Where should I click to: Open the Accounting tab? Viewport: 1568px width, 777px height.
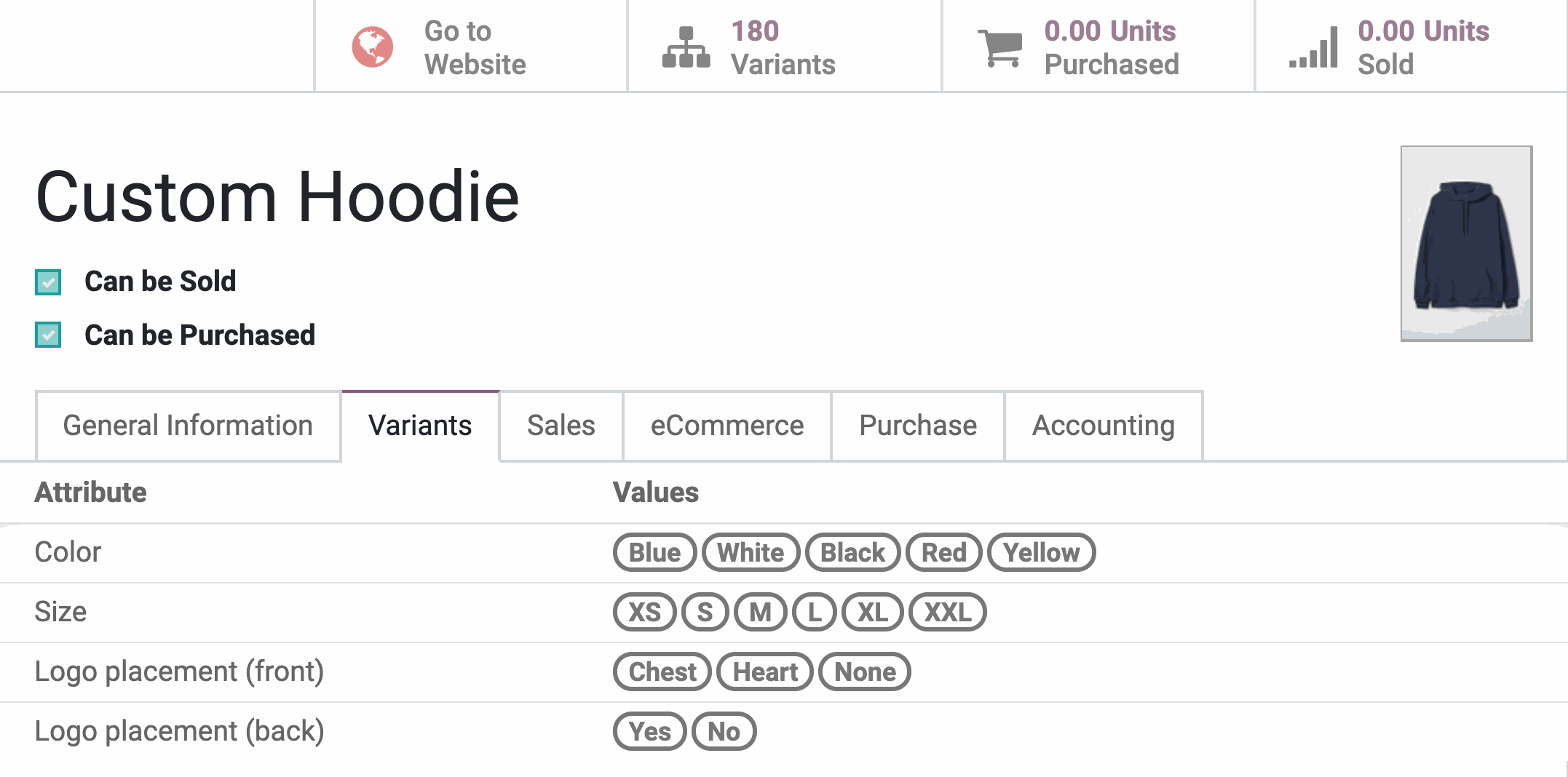(1103, 426)
